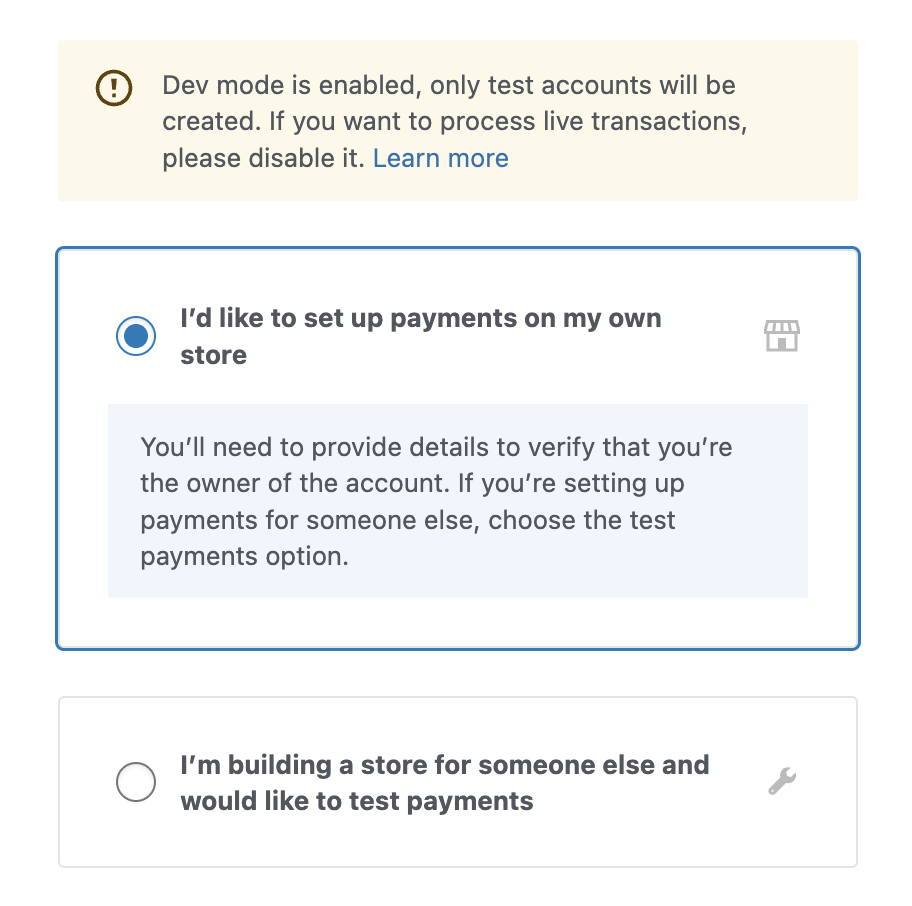
Task: Select the own store payments radio button
Action: point(136,336)
